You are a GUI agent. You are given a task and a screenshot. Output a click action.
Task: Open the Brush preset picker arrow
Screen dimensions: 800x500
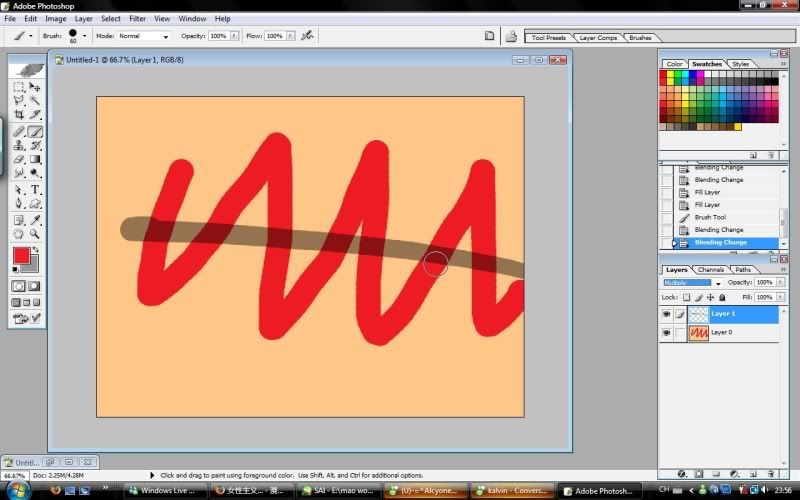84,35
